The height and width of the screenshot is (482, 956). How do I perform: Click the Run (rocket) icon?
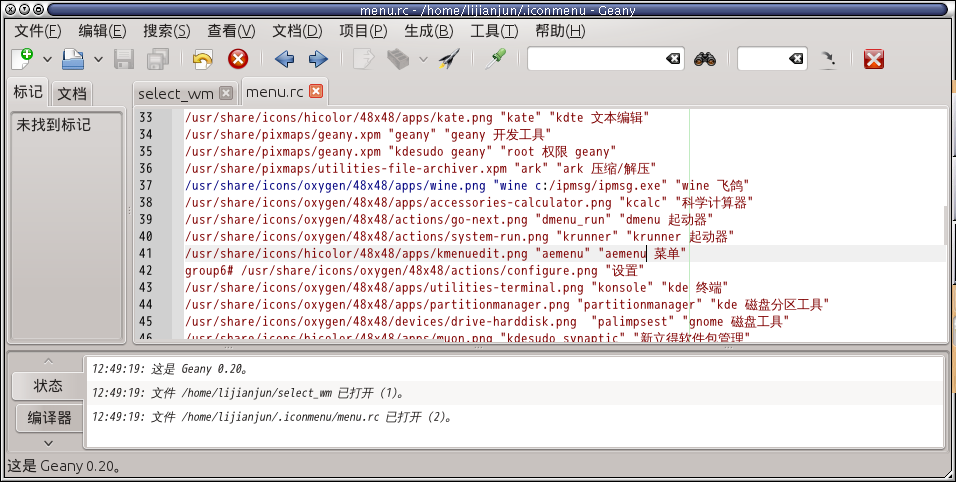coord(449,59)
